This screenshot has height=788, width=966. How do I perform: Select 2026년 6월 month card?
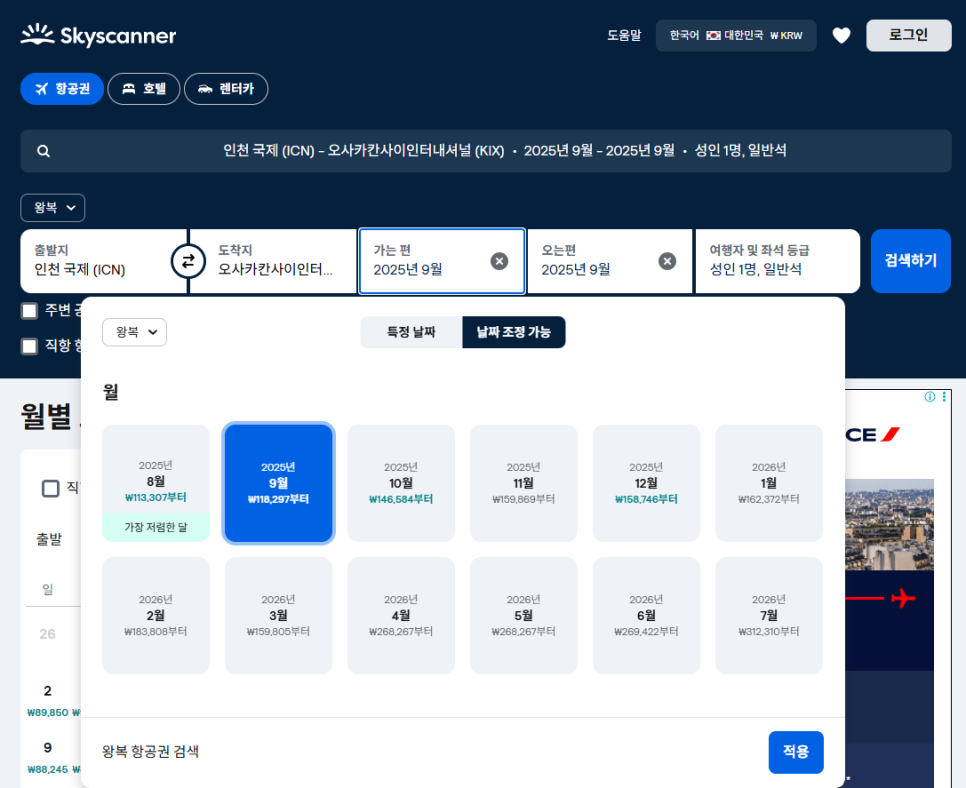[646, 615]
